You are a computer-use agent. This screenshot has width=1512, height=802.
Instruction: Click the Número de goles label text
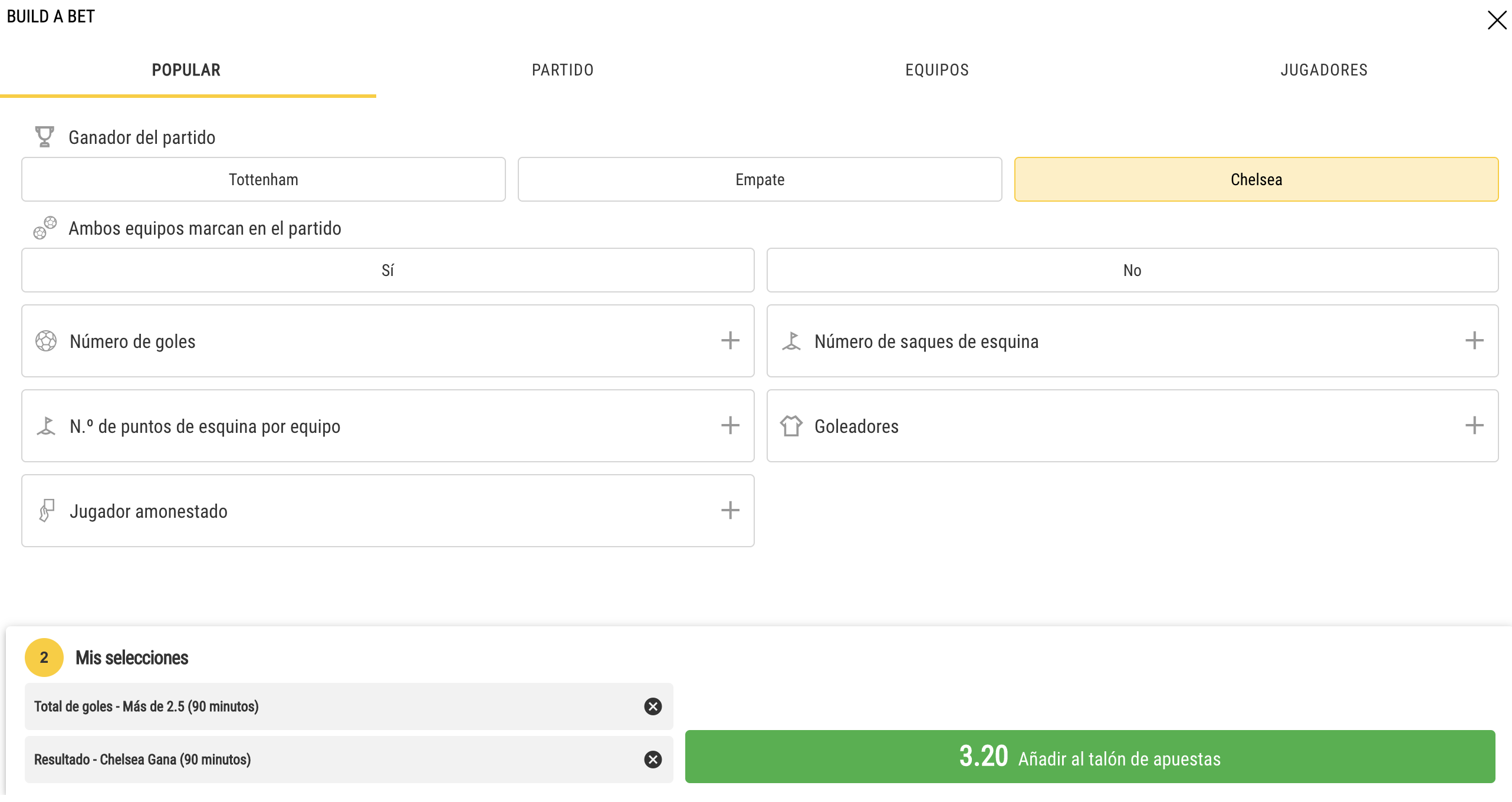133,341
